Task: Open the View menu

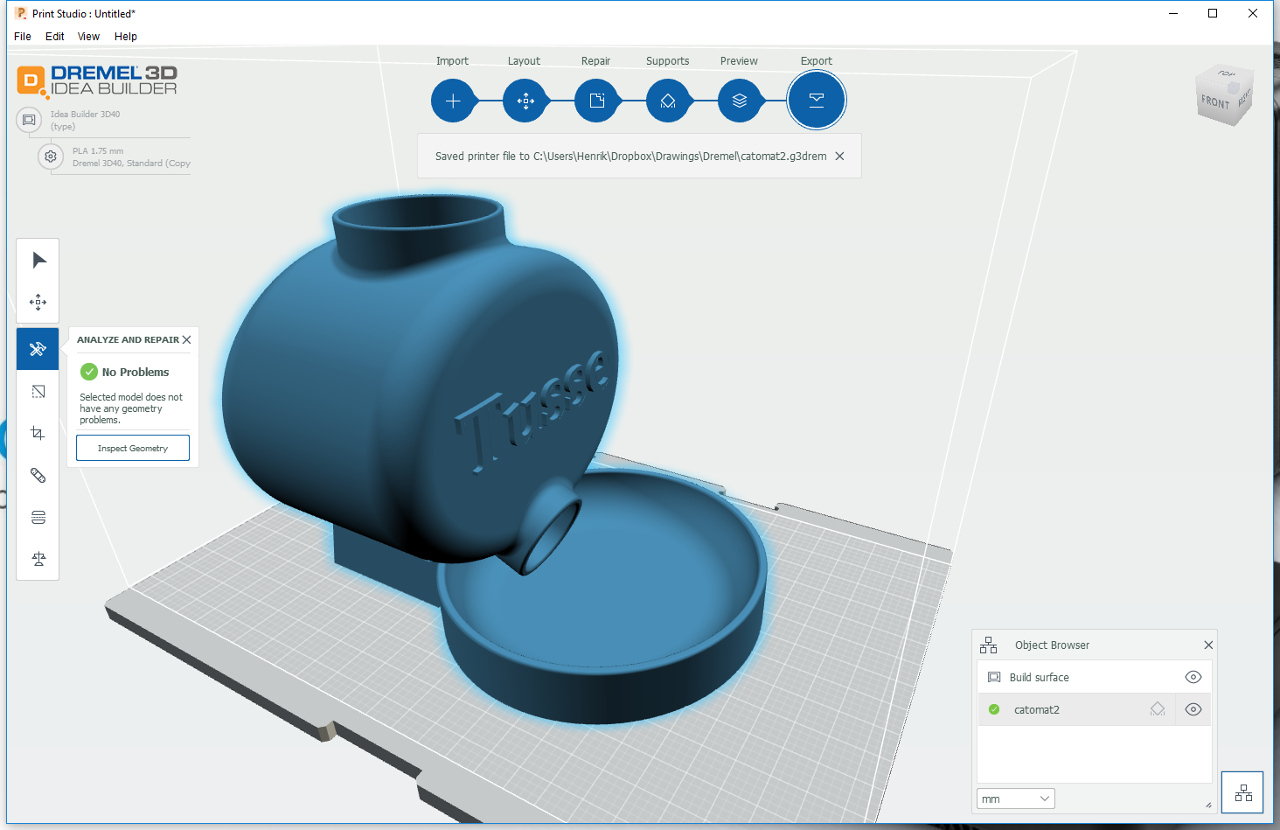Action: pos(89,36)
